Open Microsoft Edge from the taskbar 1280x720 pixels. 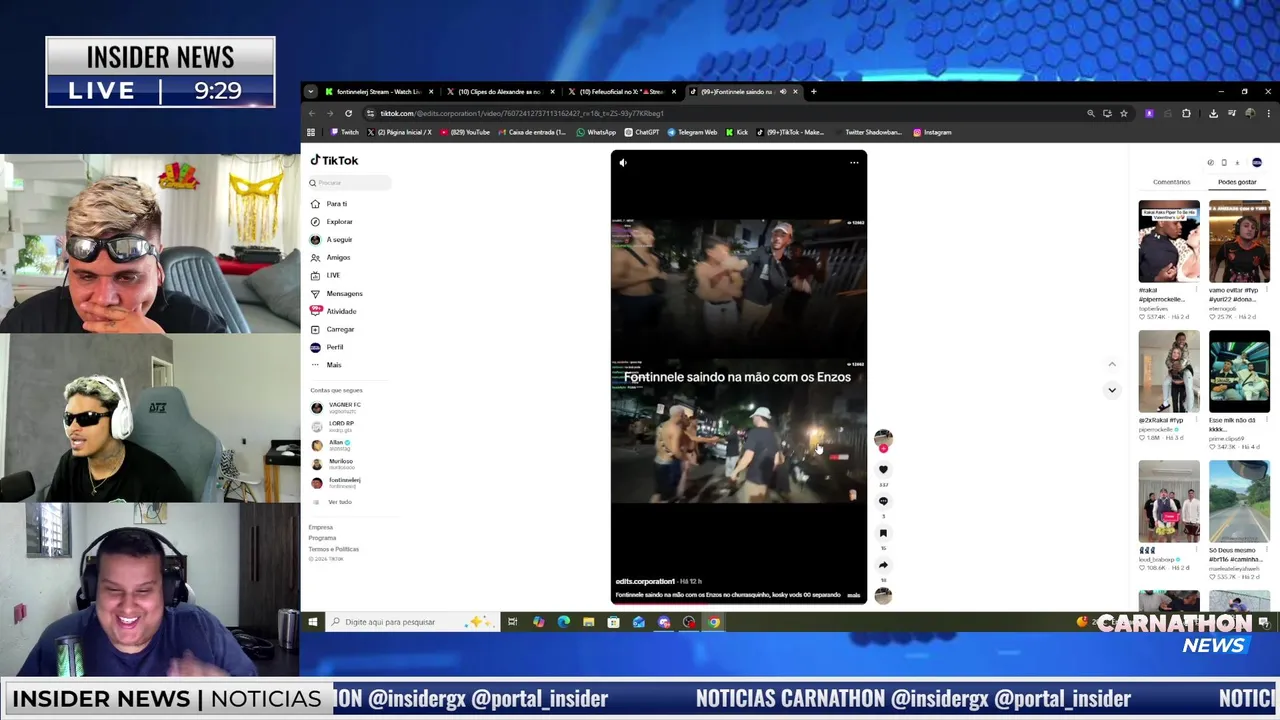pos(564,622)
